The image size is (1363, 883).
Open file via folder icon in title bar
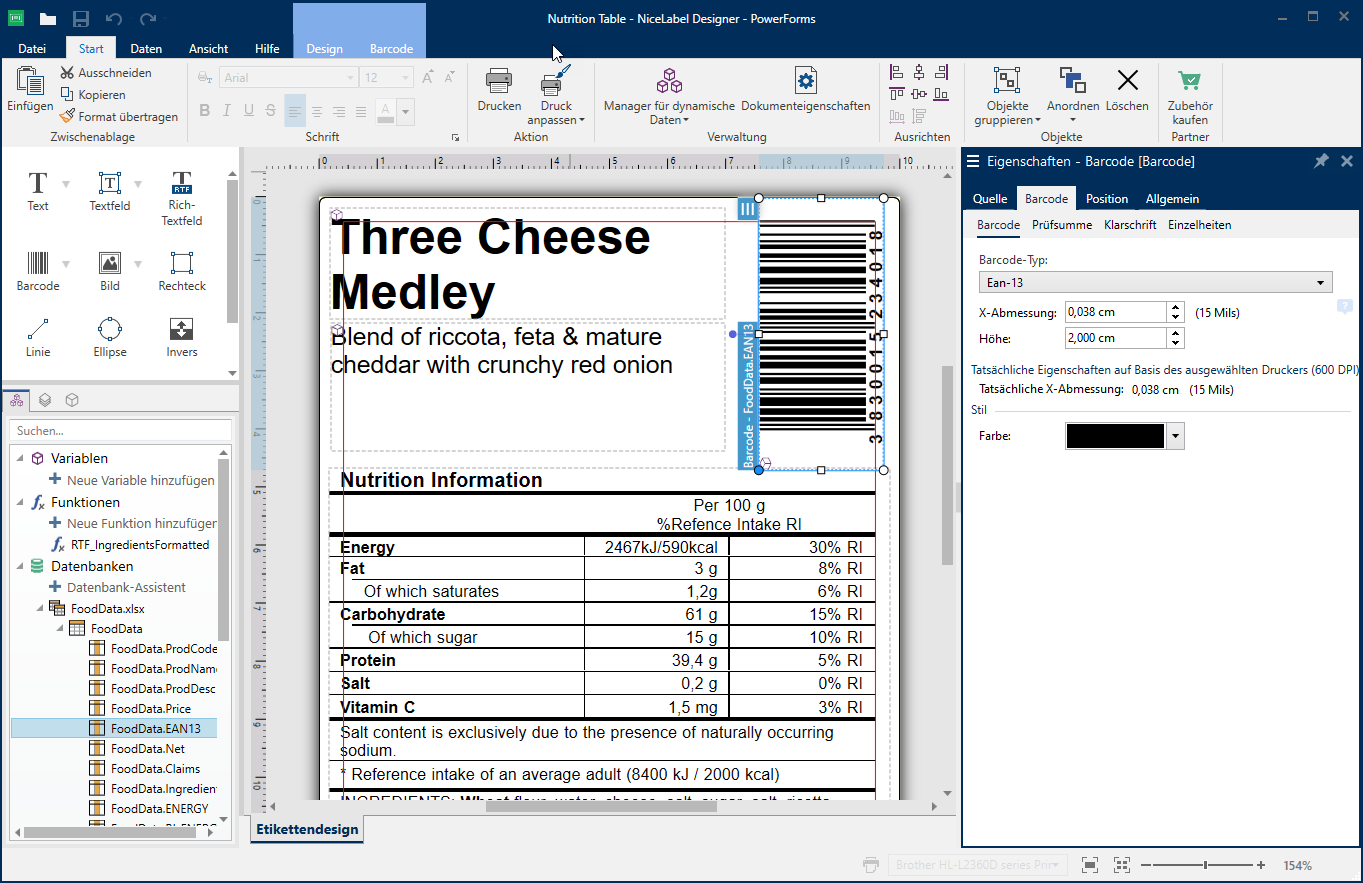tap(48, 19)
